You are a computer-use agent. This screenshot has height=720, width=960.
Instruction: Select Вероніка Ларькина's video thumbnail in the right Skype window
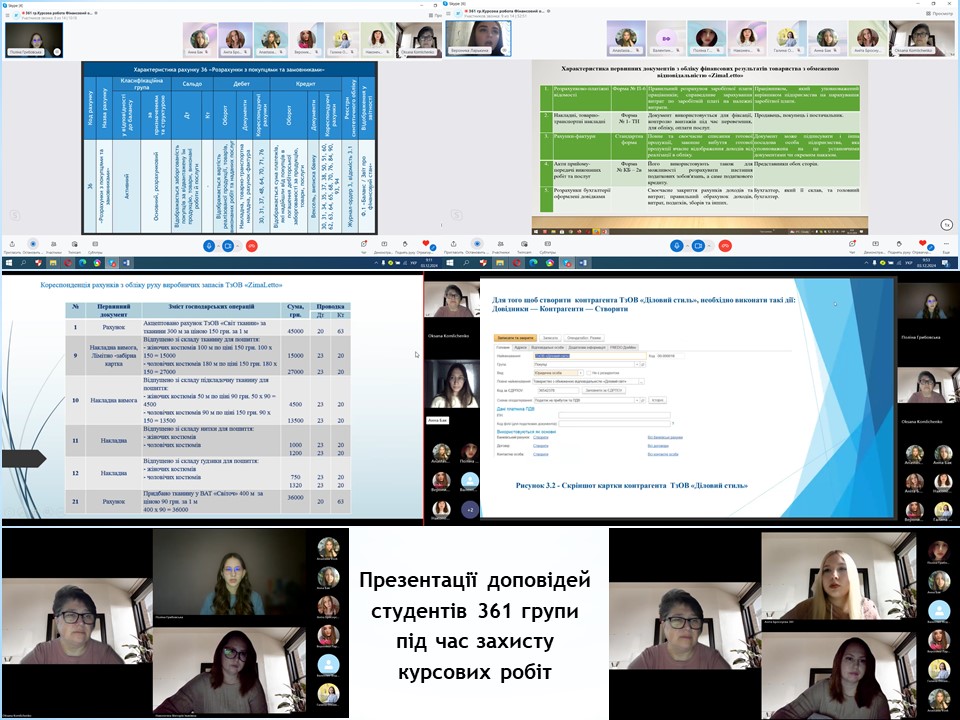478,38
